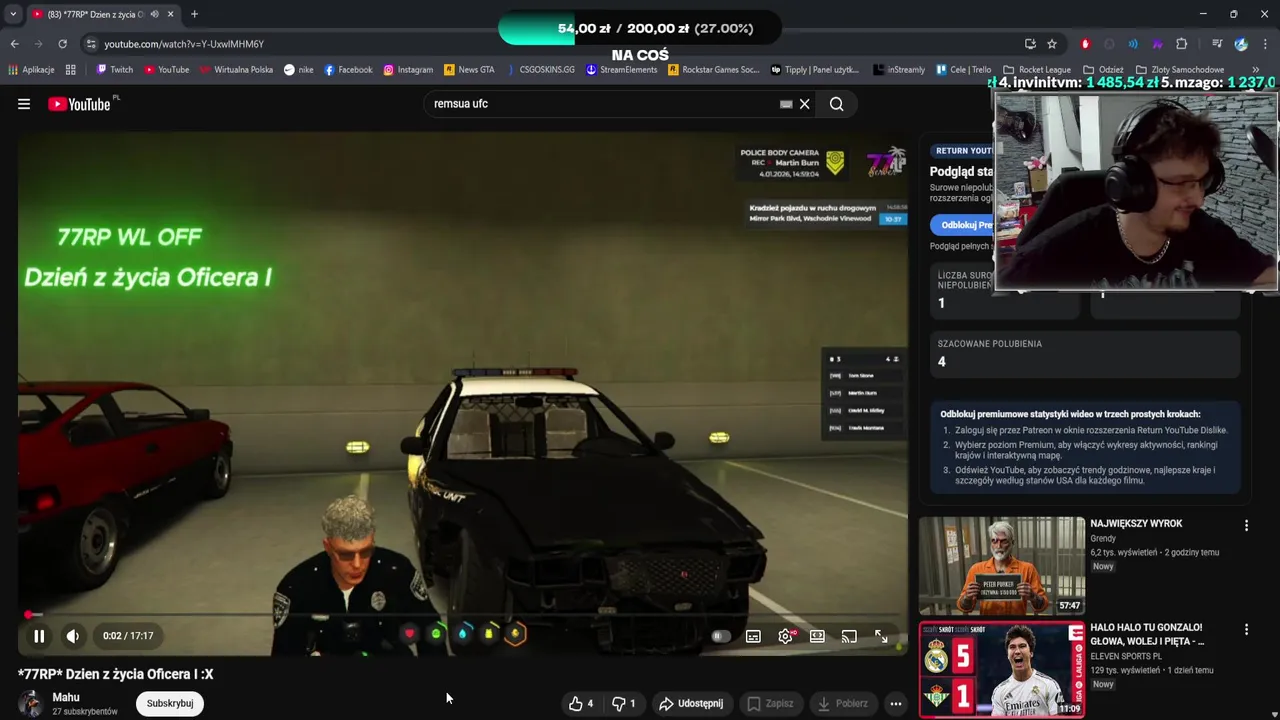Open the purple 7TV extension icon
1280x720 pixels.
click(x=1157, y=44)
